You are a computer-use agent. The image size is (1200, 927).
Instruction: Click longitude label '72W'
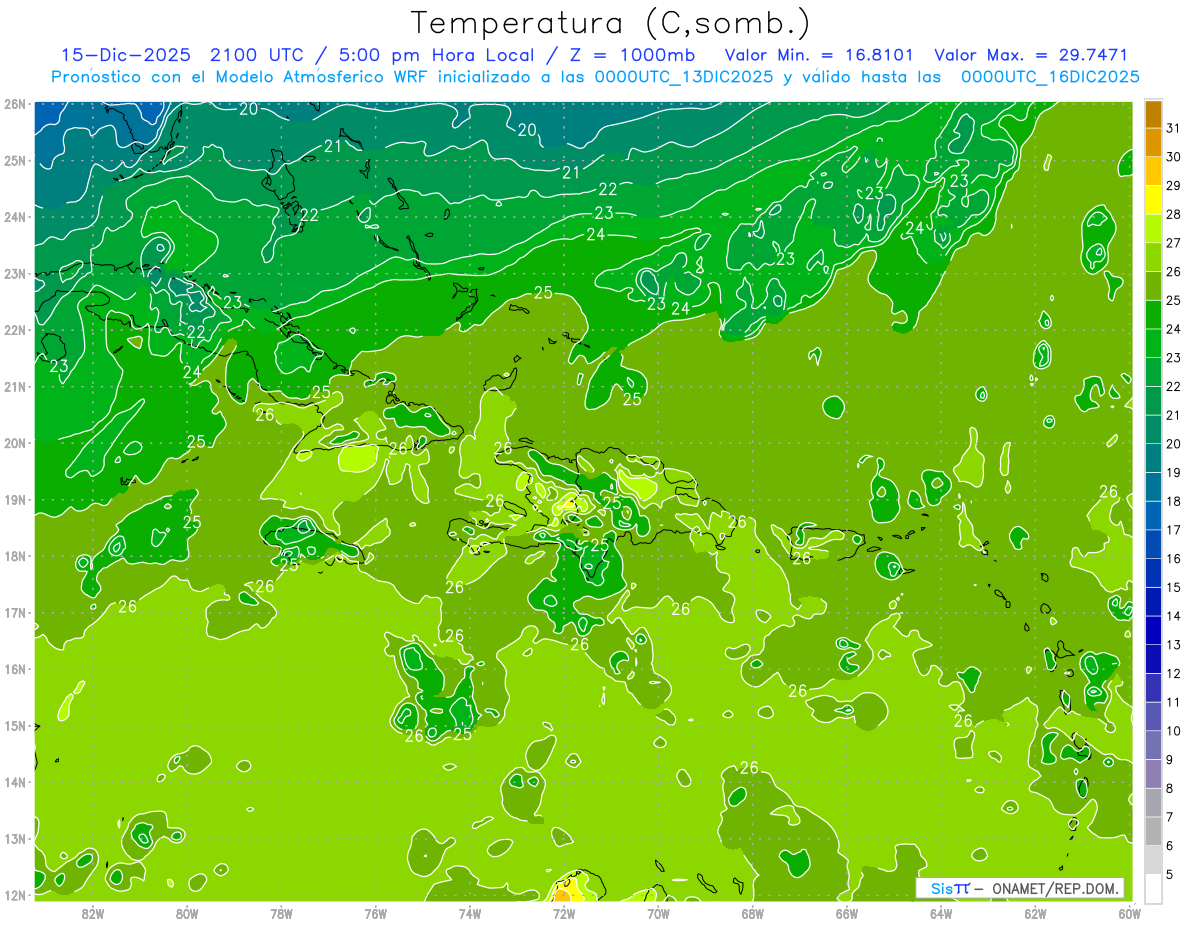564,913
